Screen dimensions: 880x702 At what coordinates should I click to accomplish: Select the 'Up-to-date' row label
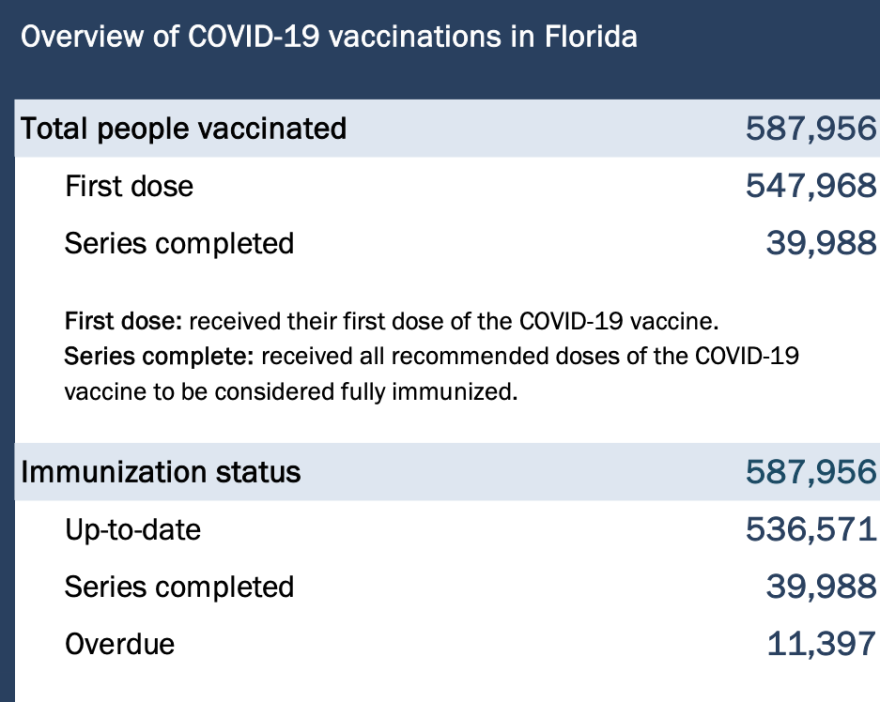coord(133,529)
